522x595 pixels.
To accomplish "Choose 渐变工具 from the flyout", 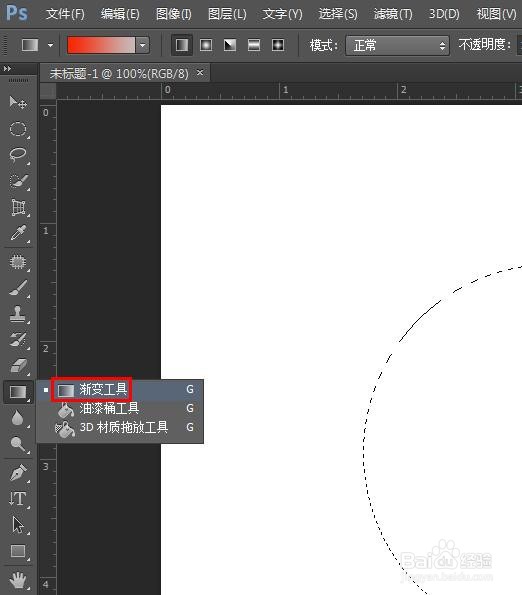I will [x=120, y=390].
